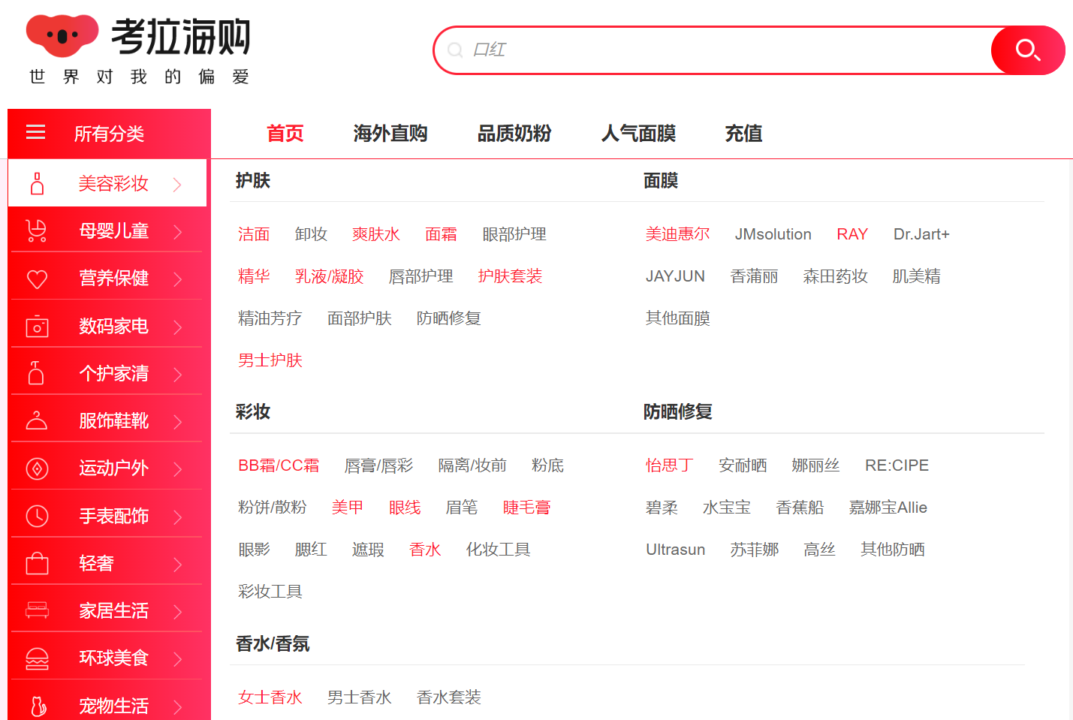Click the gray magnifier inside search box

(x=455, y=50)
